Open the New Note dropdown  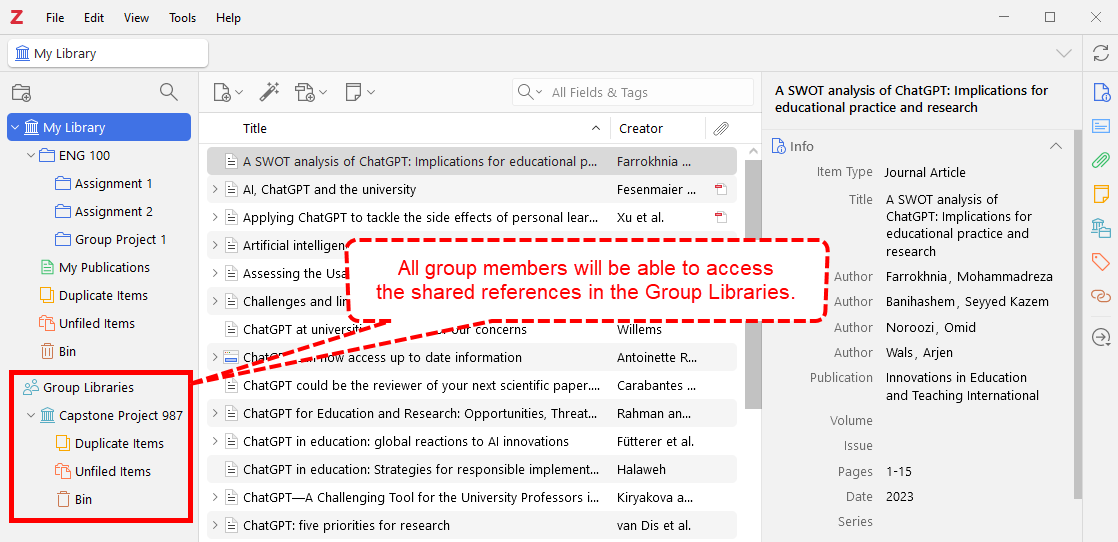(360, 92)
